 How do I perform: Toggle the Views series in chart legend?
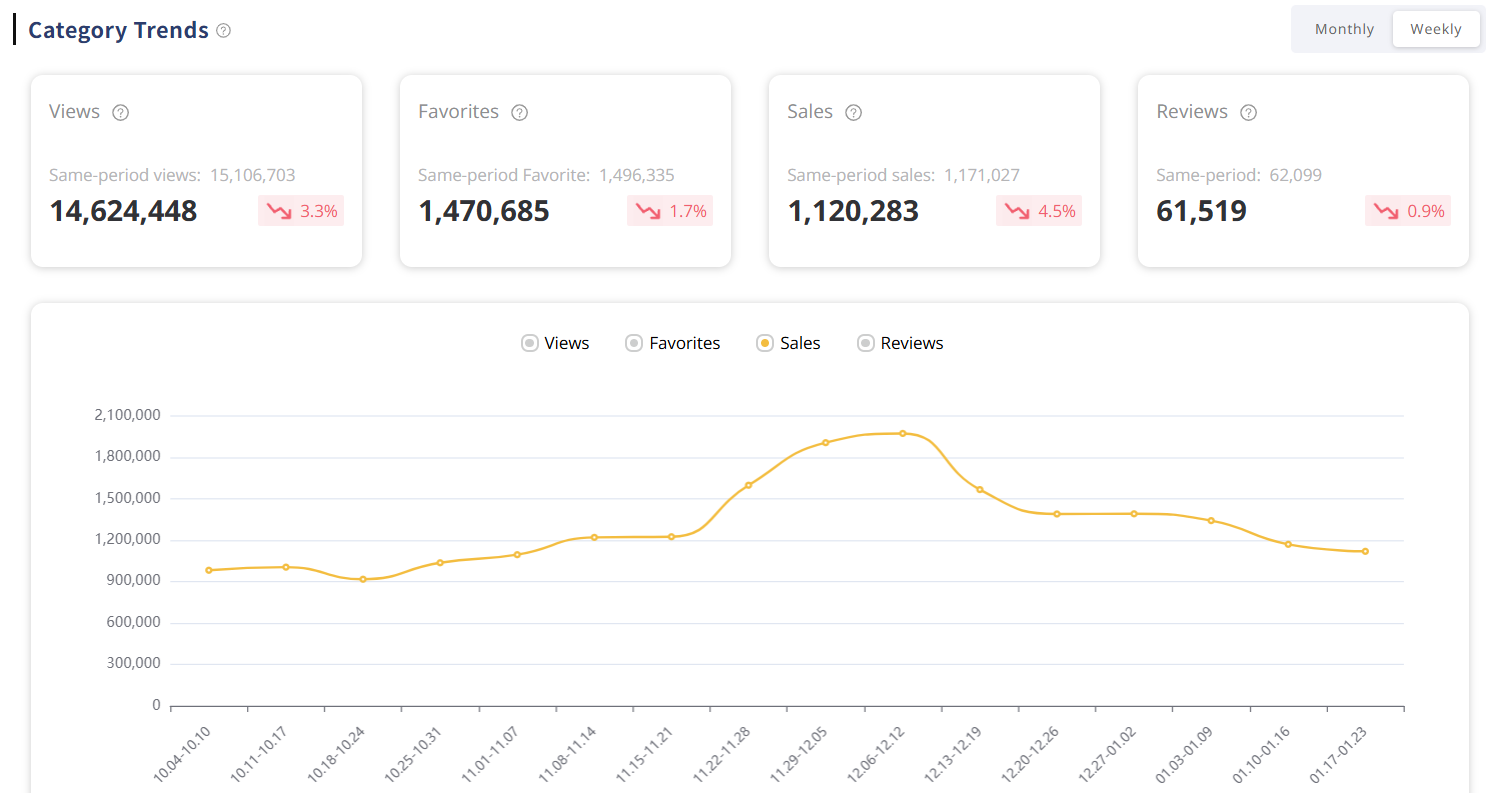556,343
